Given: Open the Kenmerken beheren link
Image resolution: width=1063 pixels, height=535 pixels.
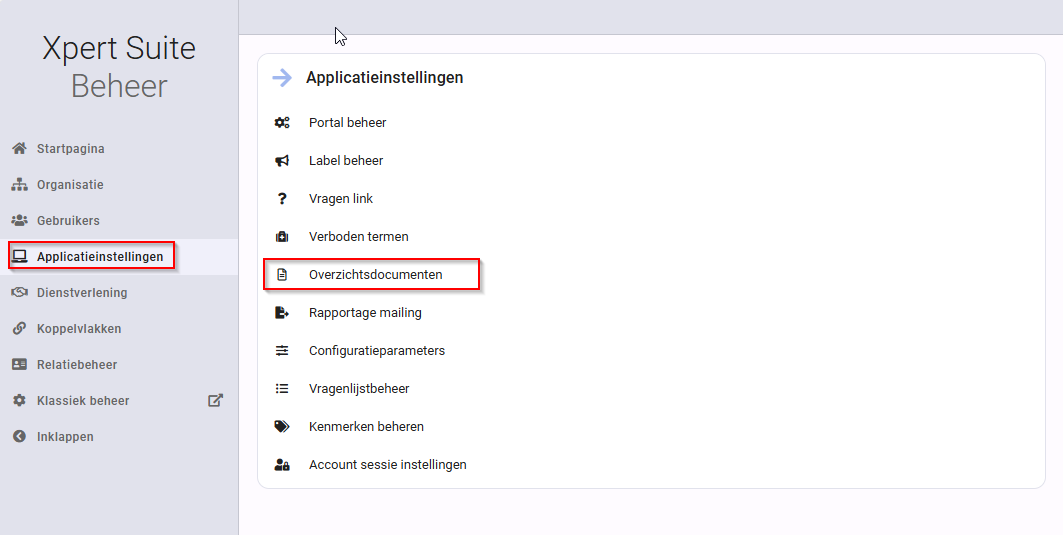Looking at the screenshot, I should click(366, 427).
